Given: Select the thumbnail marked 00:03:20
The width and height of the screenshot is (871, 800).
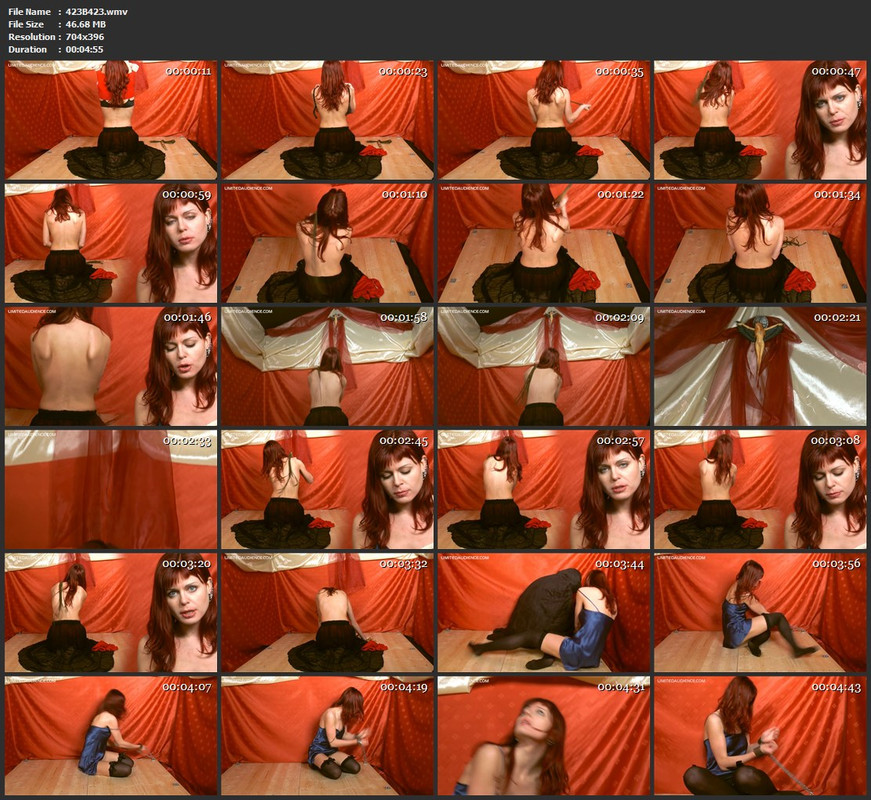Looking at the screenshot, I should pyautogui.click(x=111, y=613).
